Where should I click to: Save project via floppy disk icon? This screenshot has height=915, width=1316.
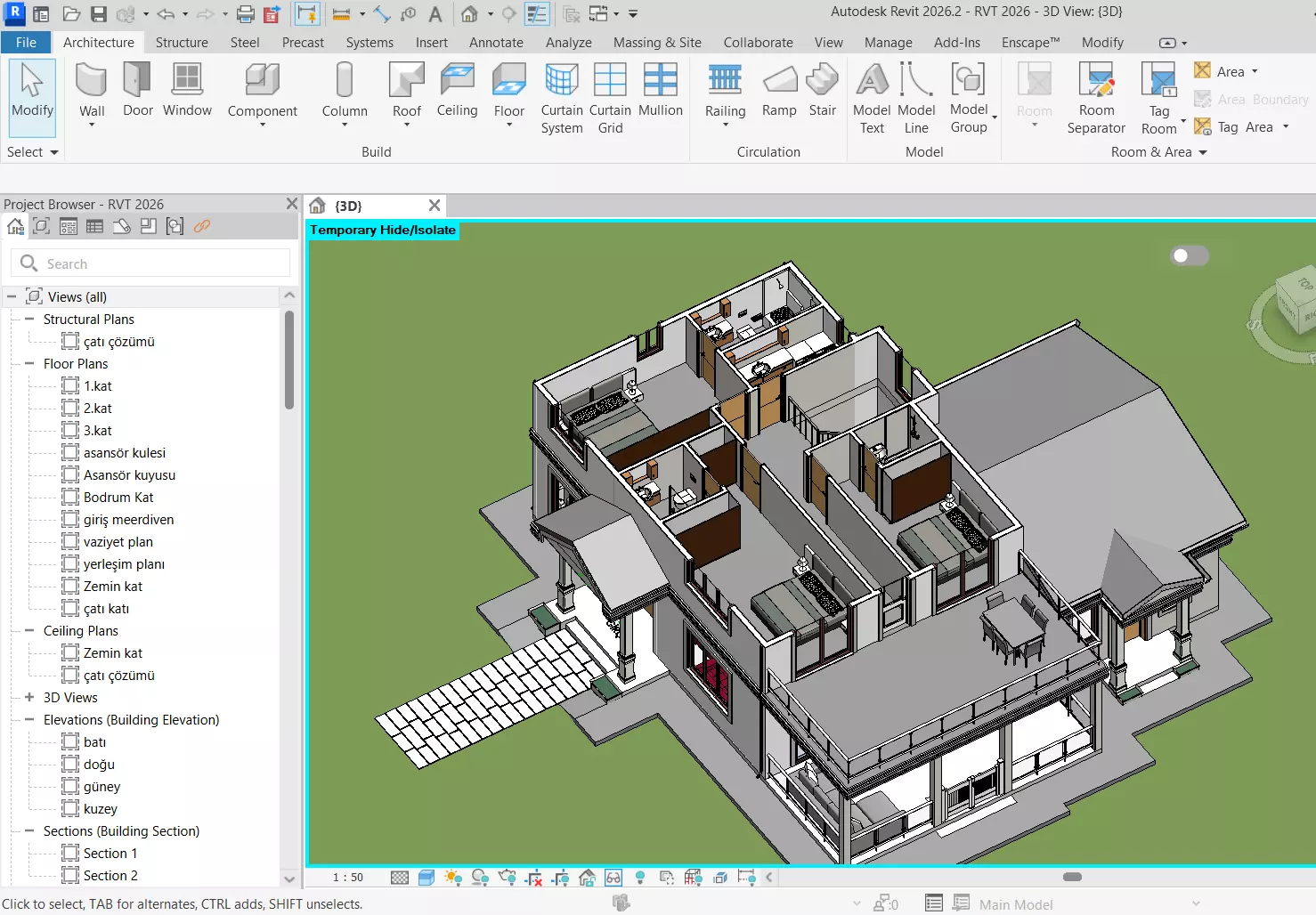(x=99, y=14)
